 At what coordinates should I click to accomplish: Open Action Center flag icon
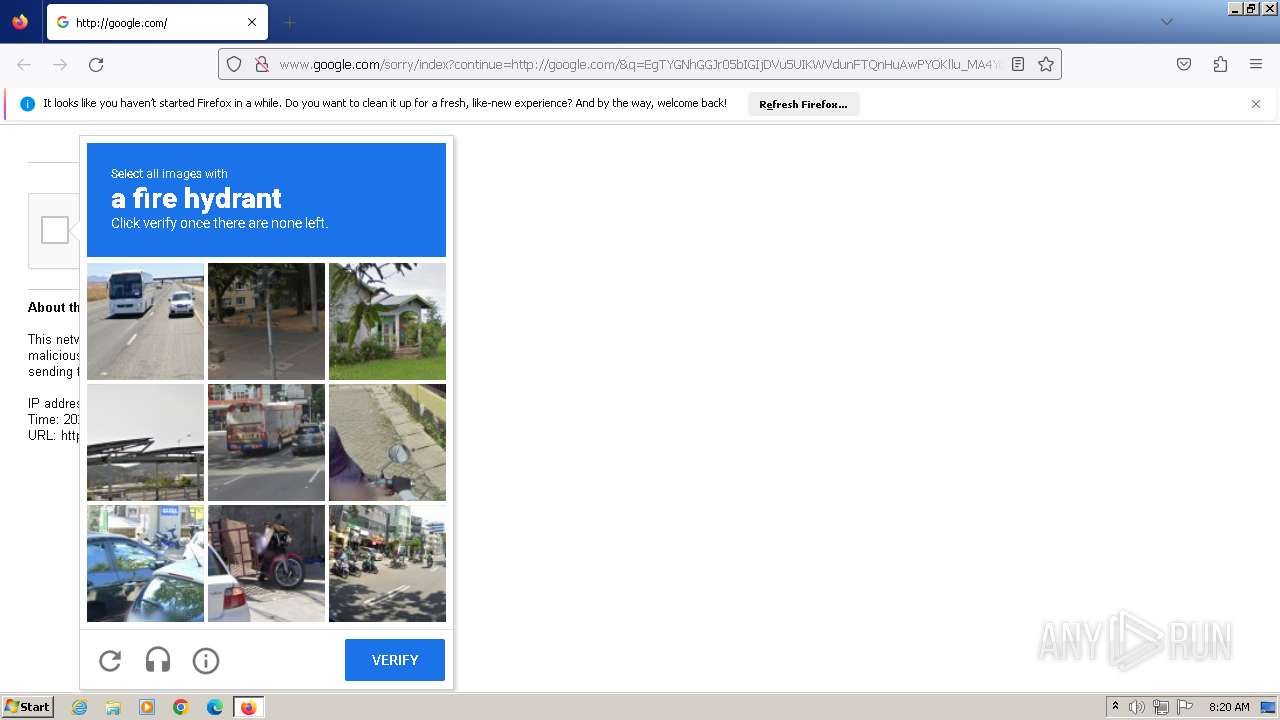1185,707
